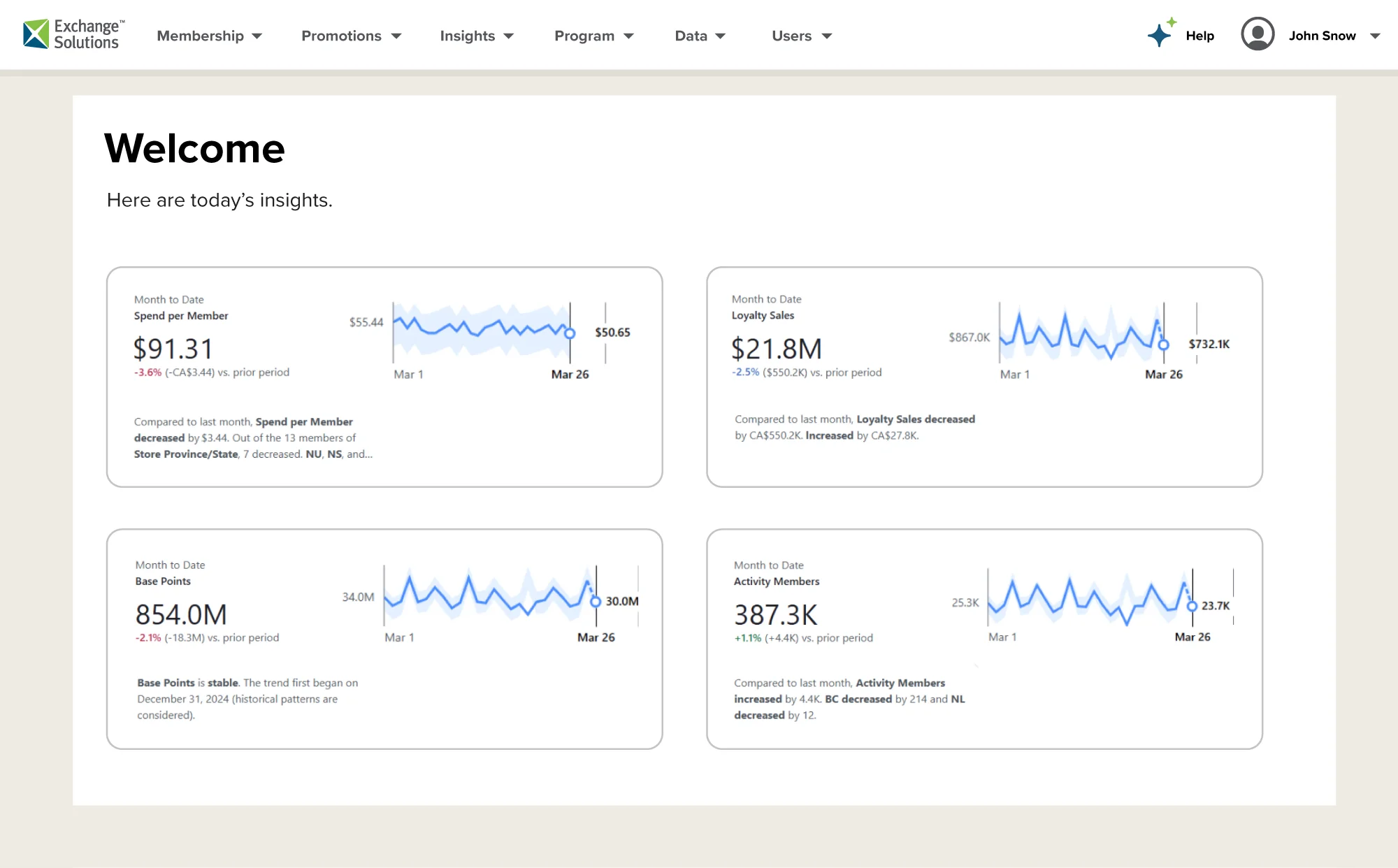Select Insights in the navigation bar

coord(467,36)
